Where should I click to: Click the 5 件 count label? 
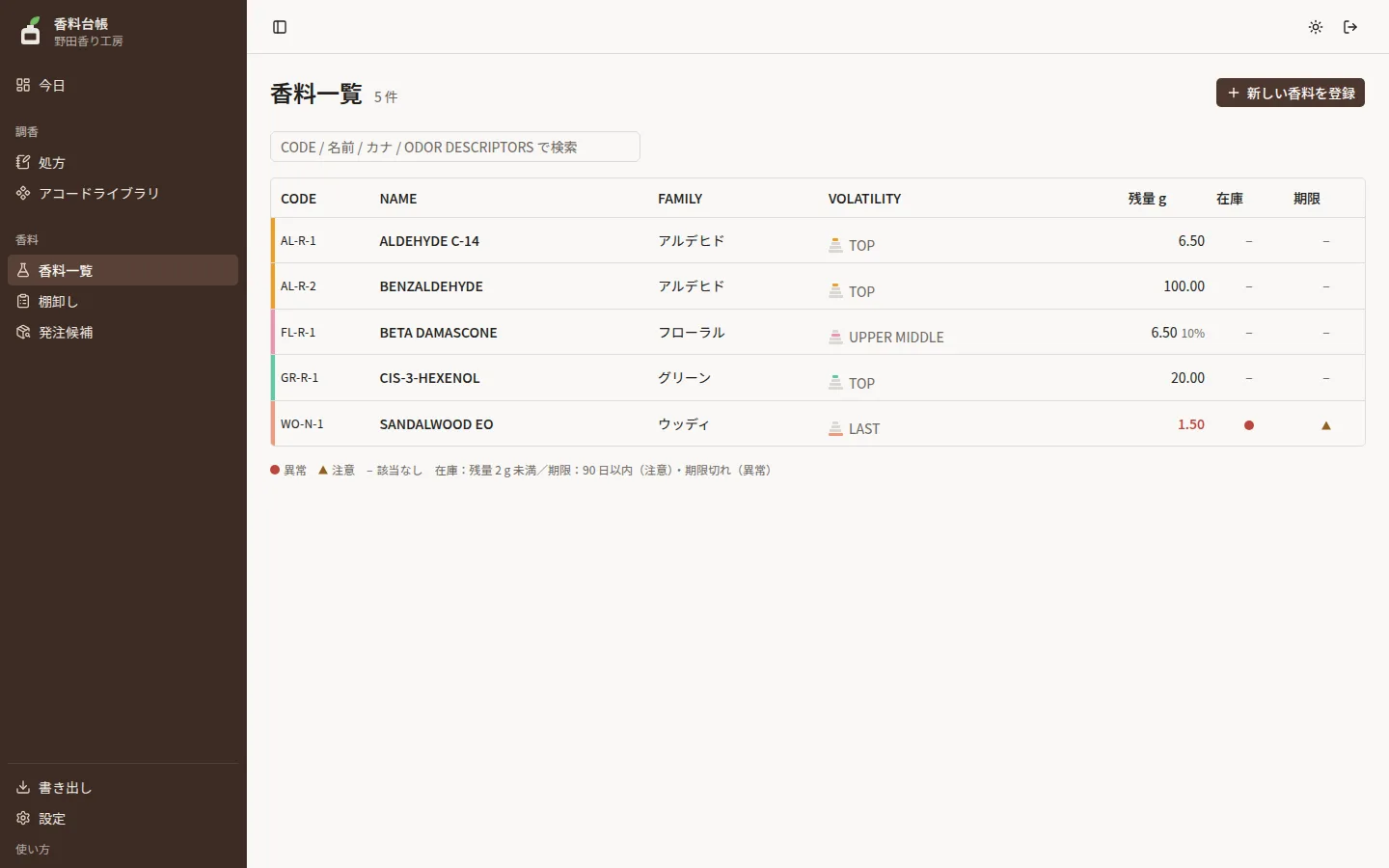pyautogui.click(x=386, y=96)
